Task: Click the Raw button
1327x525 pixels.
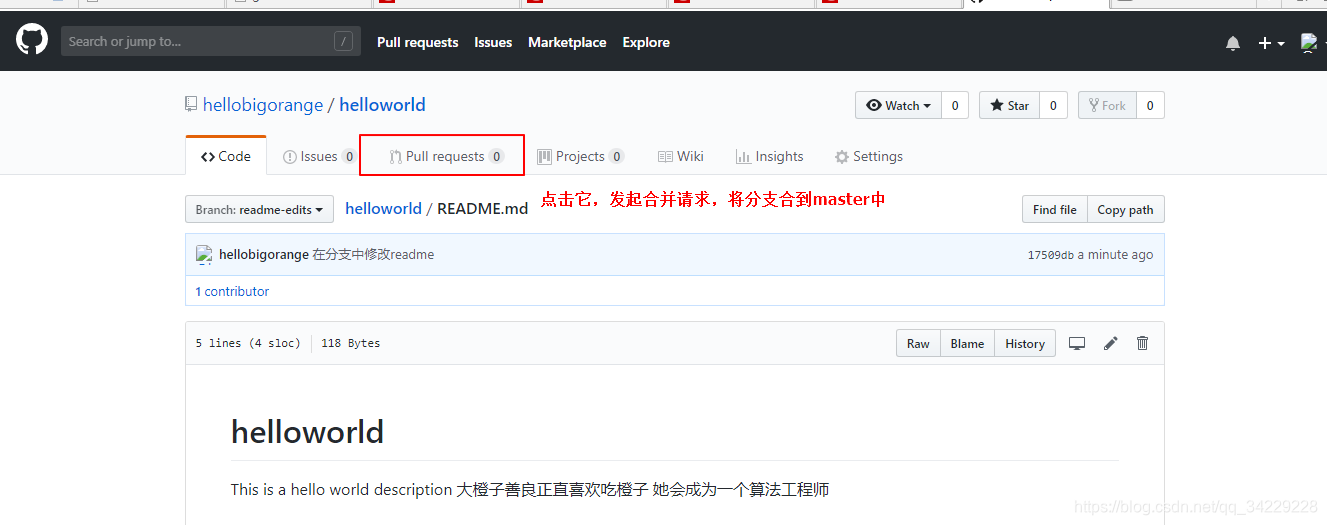Action: [x=918, y=343]
